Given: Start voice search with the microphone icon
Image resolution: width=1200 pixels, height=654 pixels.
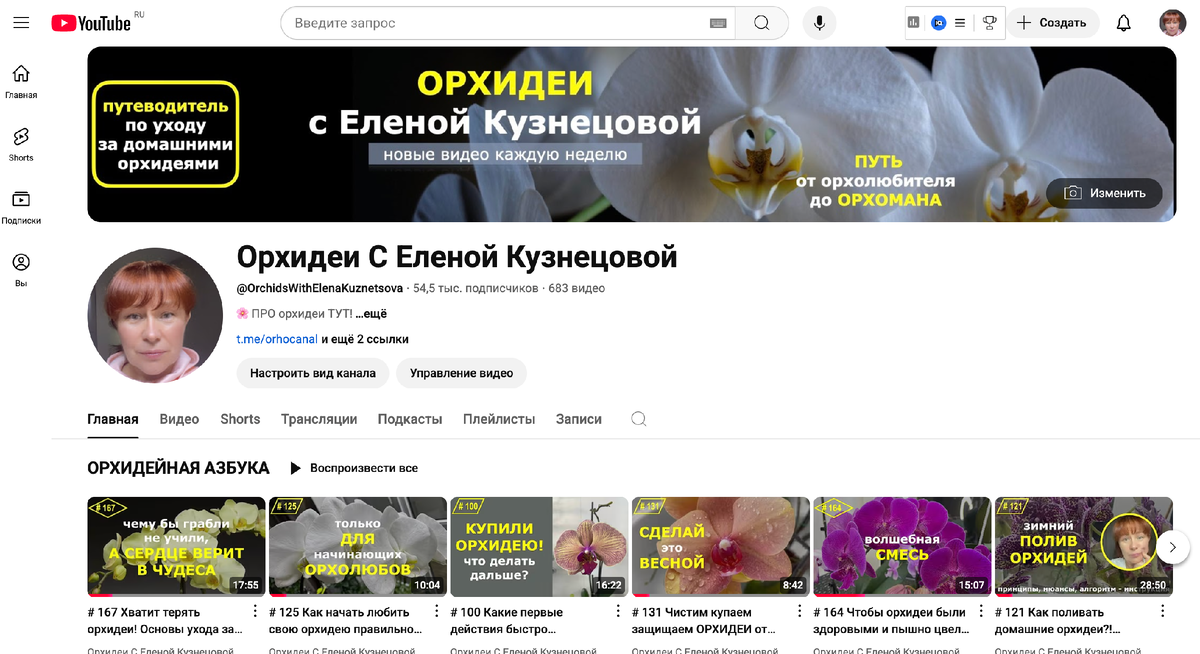Looking at the screenshot, I should [x=819, y=22].
